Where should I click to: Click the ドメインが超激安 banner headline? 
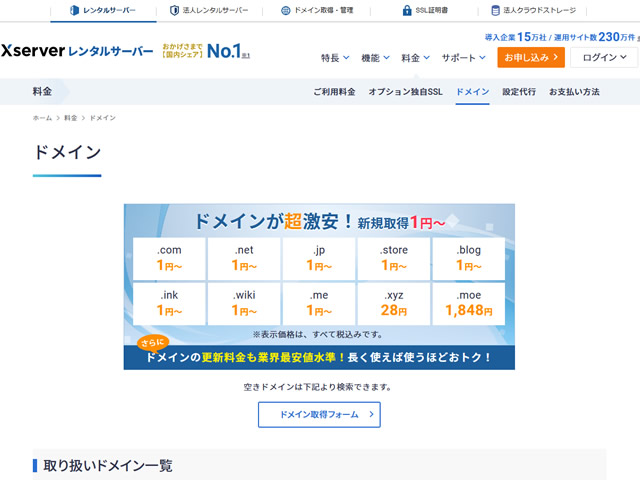tap(320, 222)
